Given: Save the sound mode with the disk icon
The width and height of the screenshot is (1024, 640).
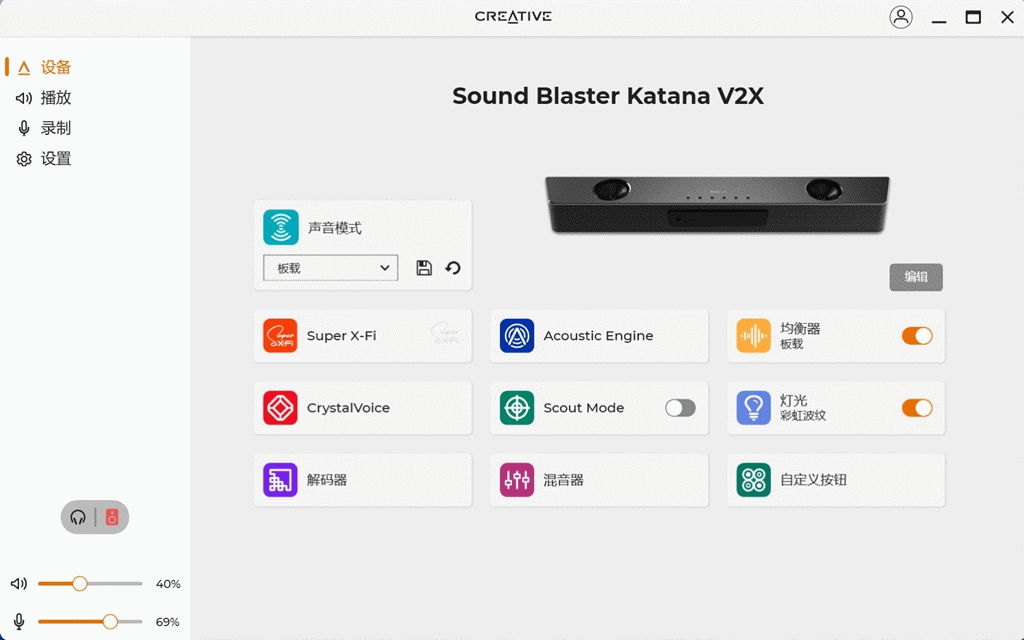Looking at the screenshot, I should click(424, 268).
